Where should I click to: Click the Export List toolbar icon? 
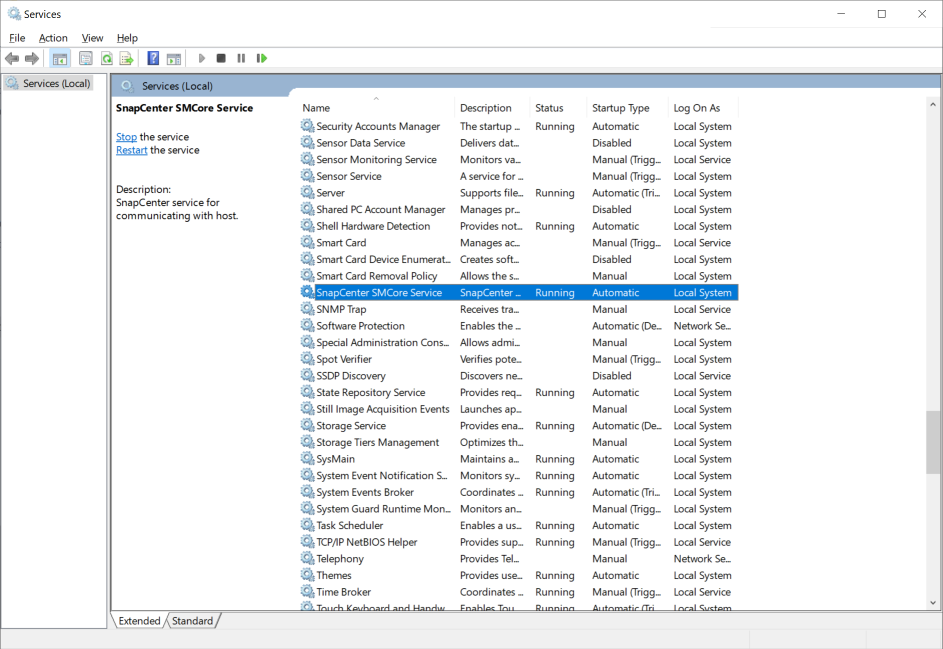pos(126,59)
